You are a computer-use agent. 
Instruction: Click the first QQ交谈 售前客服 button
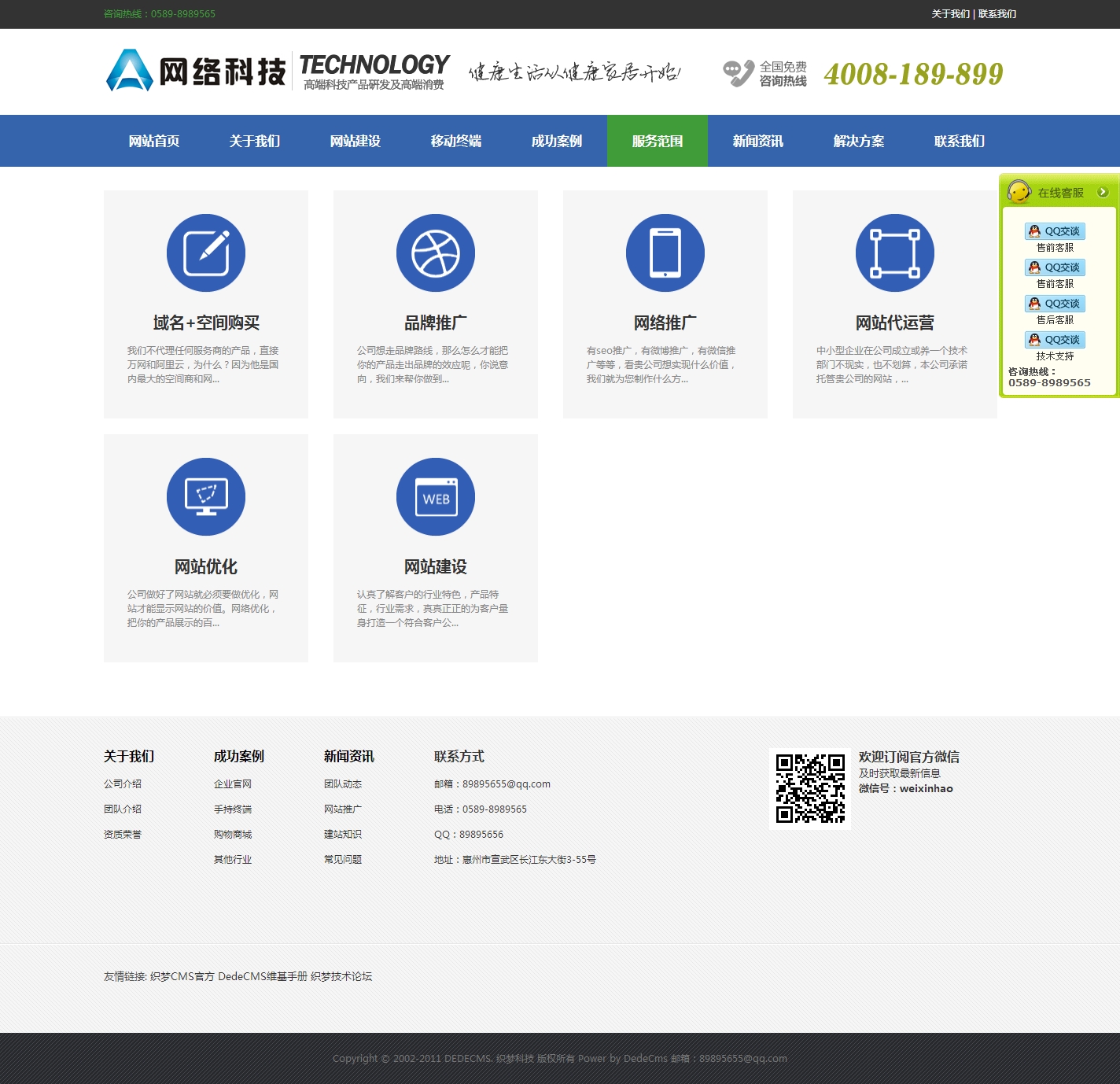pos(1055,231)
